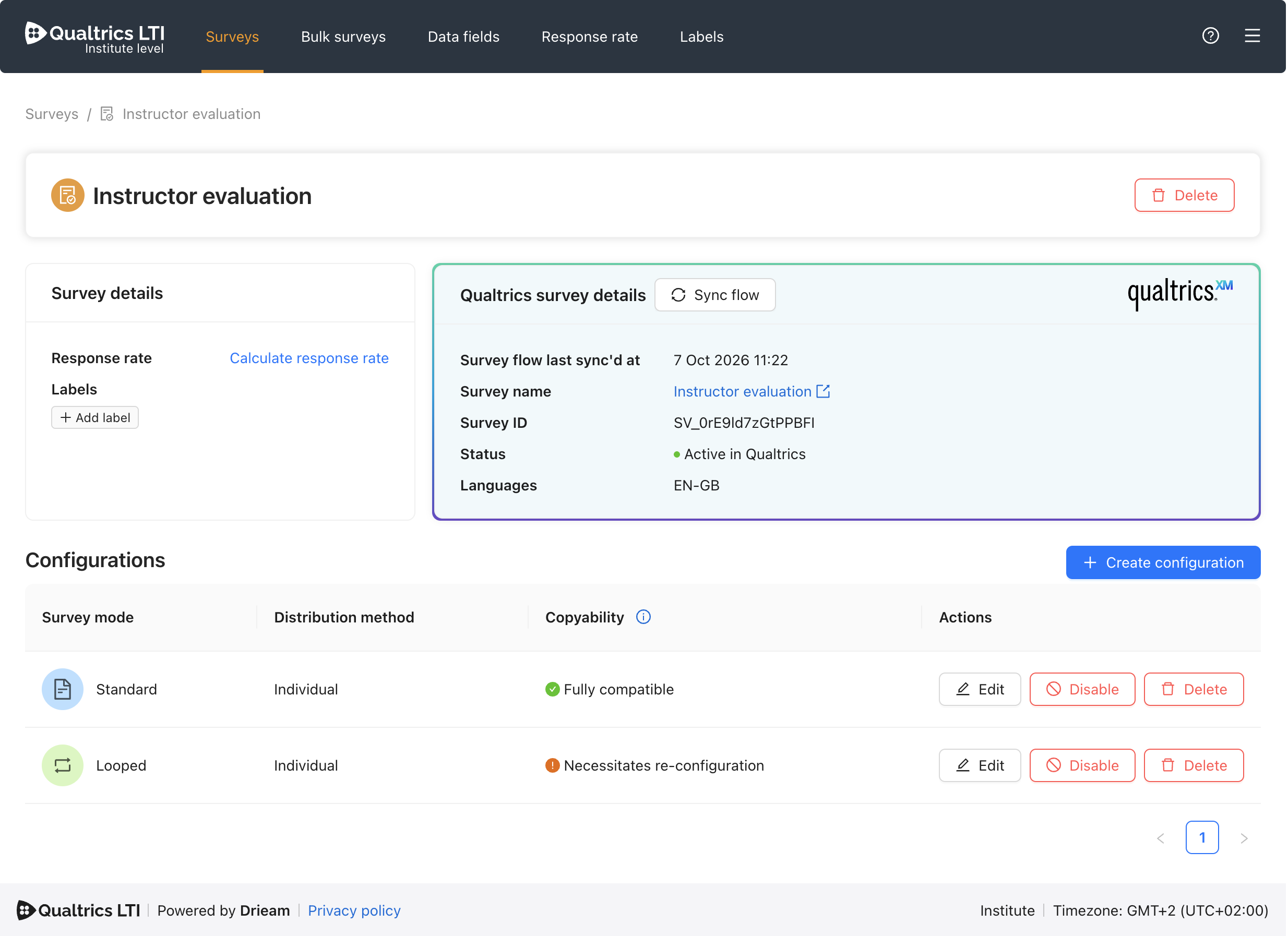Image resolution: width=1288 pixels, height=936 pixels.
Task: Click the Looped survey mode loop icon
Action: pyautogui.click(x=63, y=765)
